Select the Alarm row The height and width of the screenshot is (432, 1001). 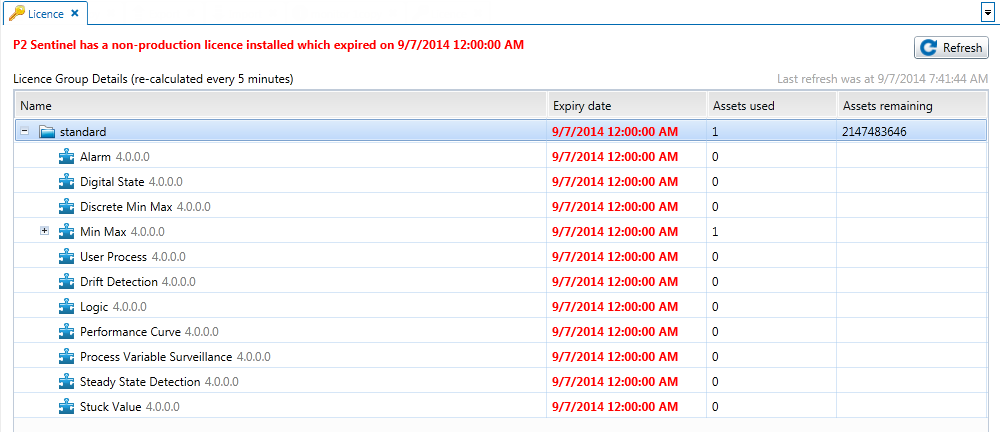[500, 156]
